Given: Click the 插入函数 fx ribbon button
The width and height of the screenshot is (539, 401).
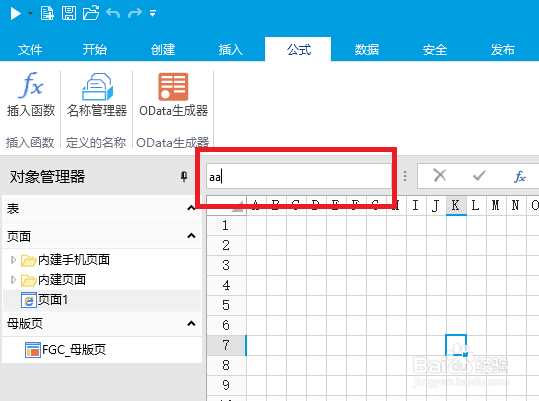Looking at the screenshot, I should [x=31, y=94].
